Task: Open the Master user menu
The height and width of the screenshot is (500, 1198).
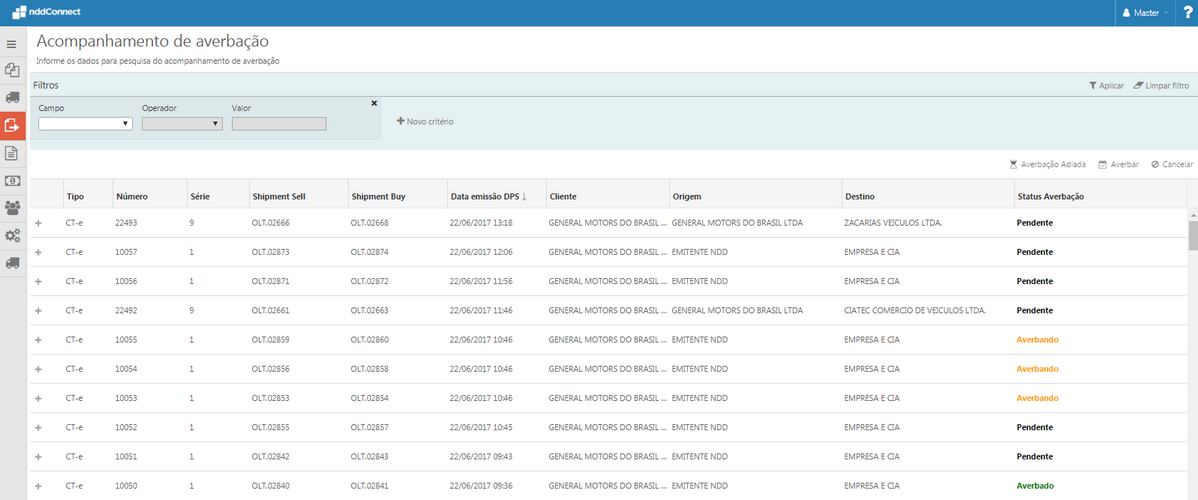Action: coord(1145,13)
